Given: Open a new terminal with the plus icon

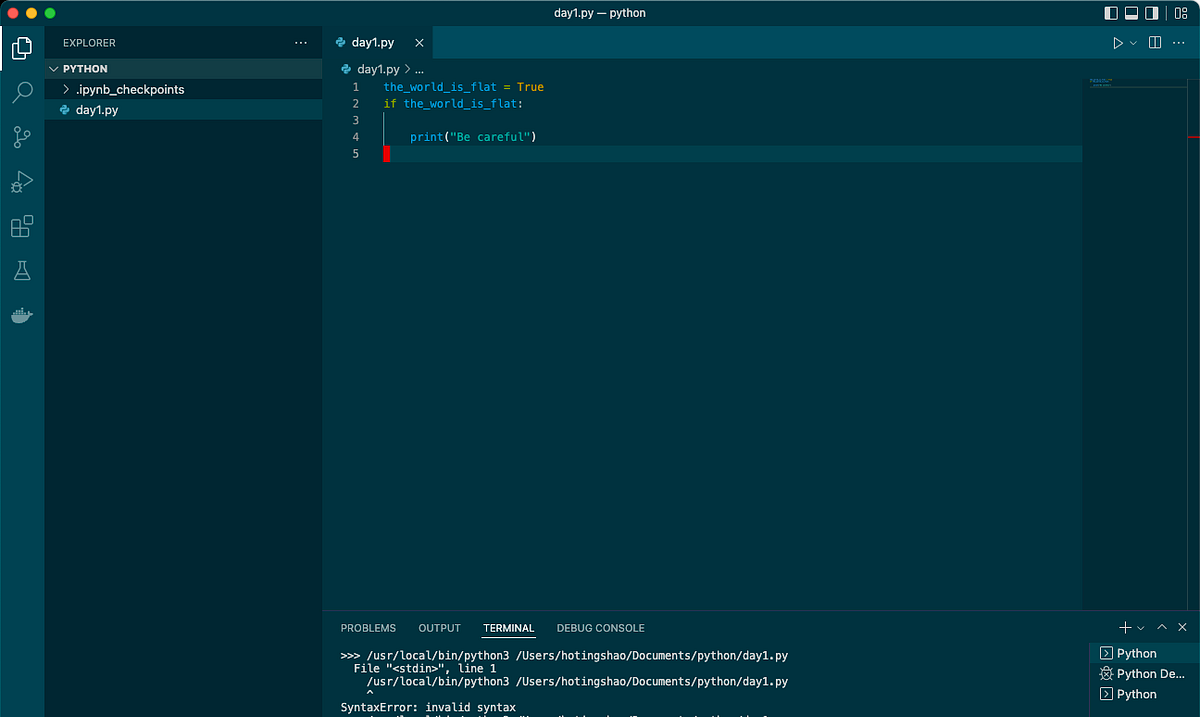Looking at the screenshot, I should pyautogui.click(x=1125, y=627).
